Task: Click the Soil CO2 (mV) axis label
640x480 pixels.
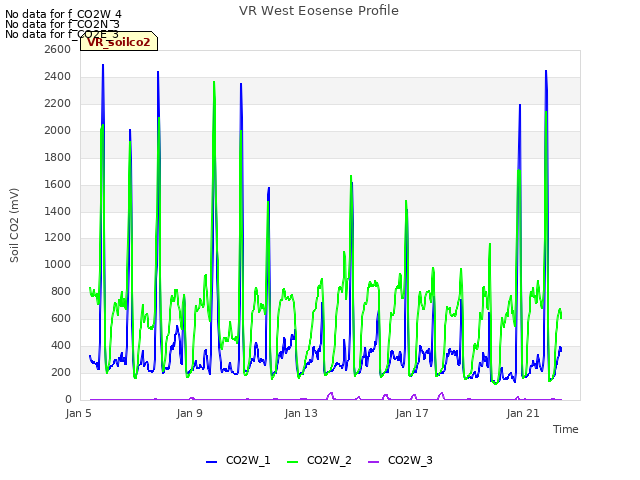Action: tap(14, 225)
